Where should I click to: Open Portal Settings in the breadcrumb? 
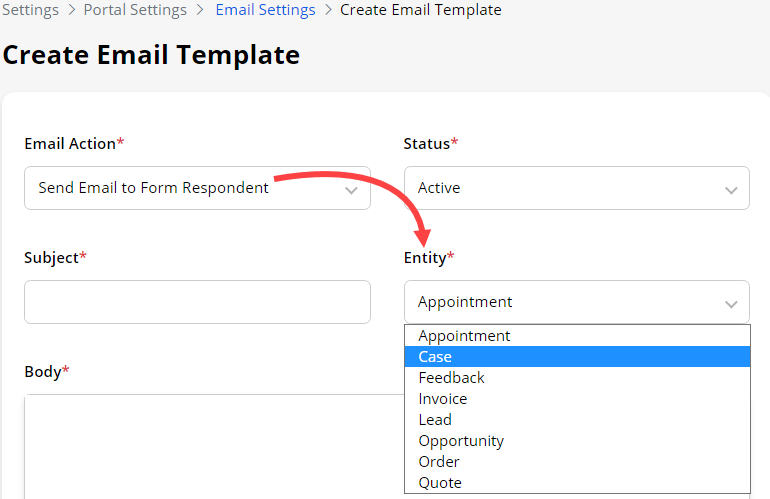(x=135, y=10)
